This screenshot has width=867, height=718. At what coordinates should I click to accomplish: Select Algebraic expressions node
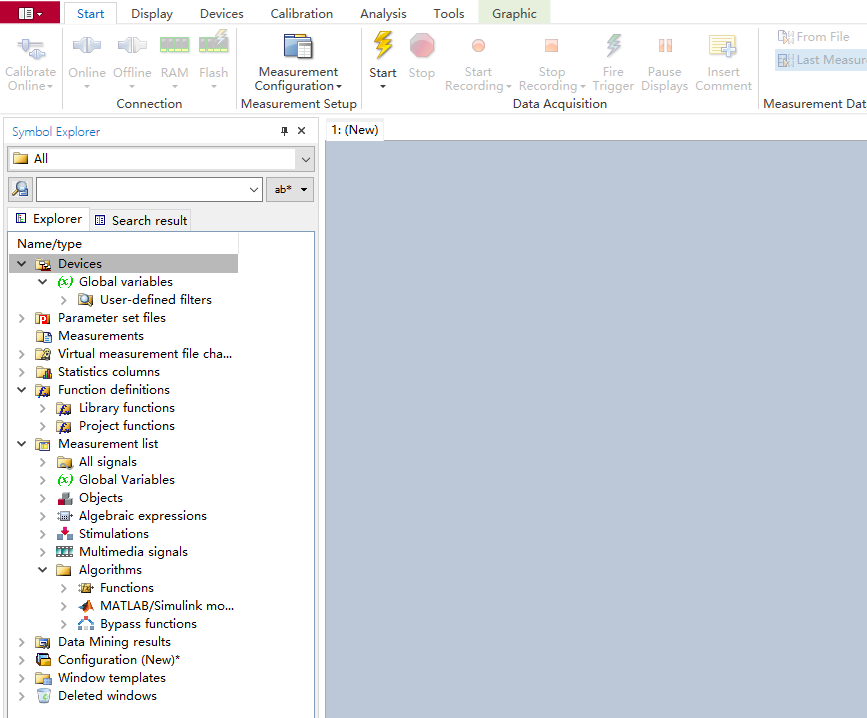click(143, 516)
